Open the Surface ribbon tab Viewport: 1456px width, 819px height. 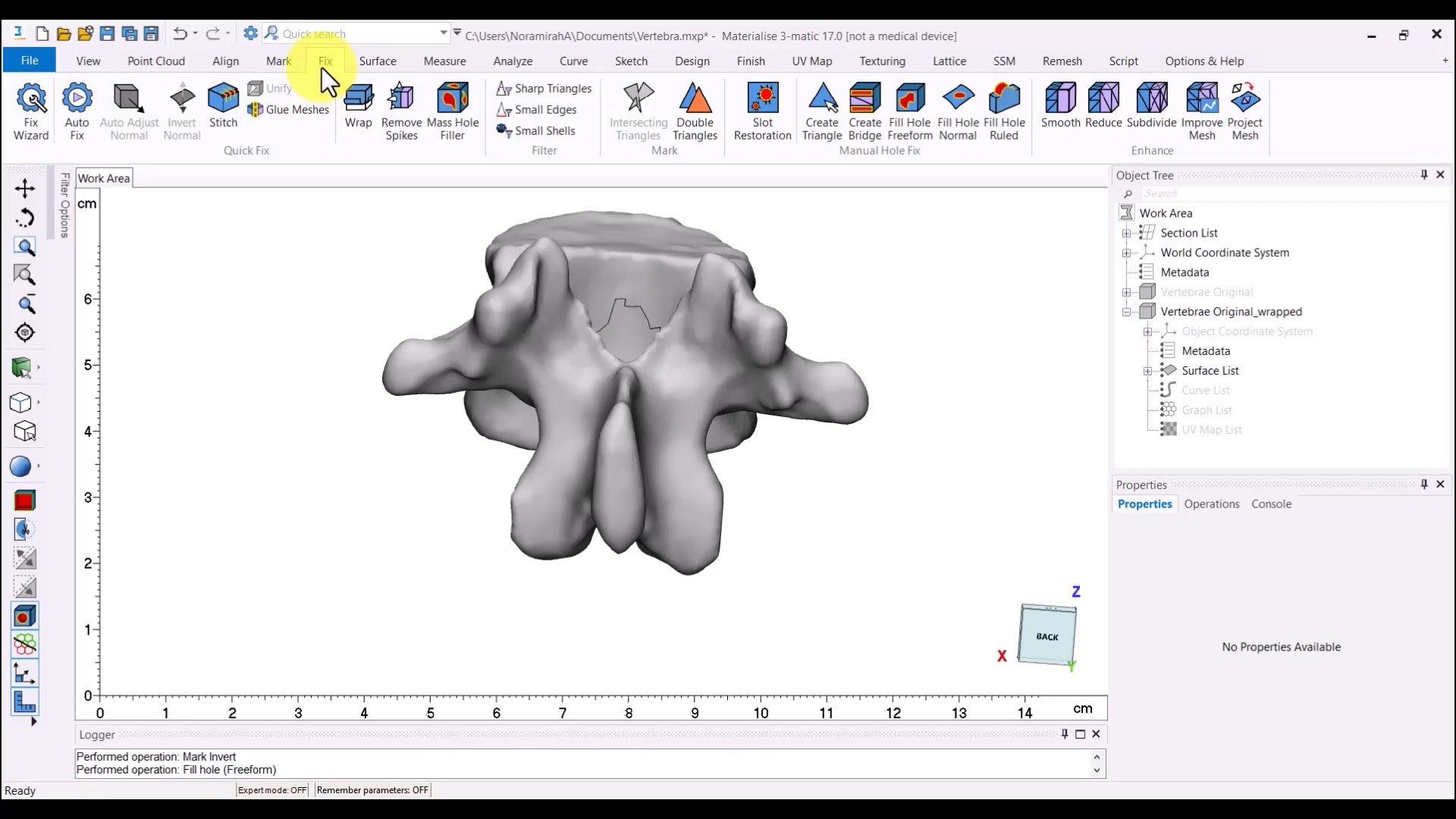click(378, 61)
